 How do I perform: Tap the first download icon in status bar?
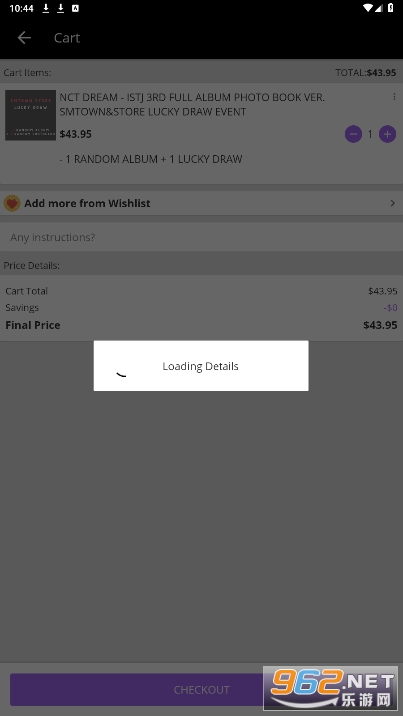pos(46,8)
